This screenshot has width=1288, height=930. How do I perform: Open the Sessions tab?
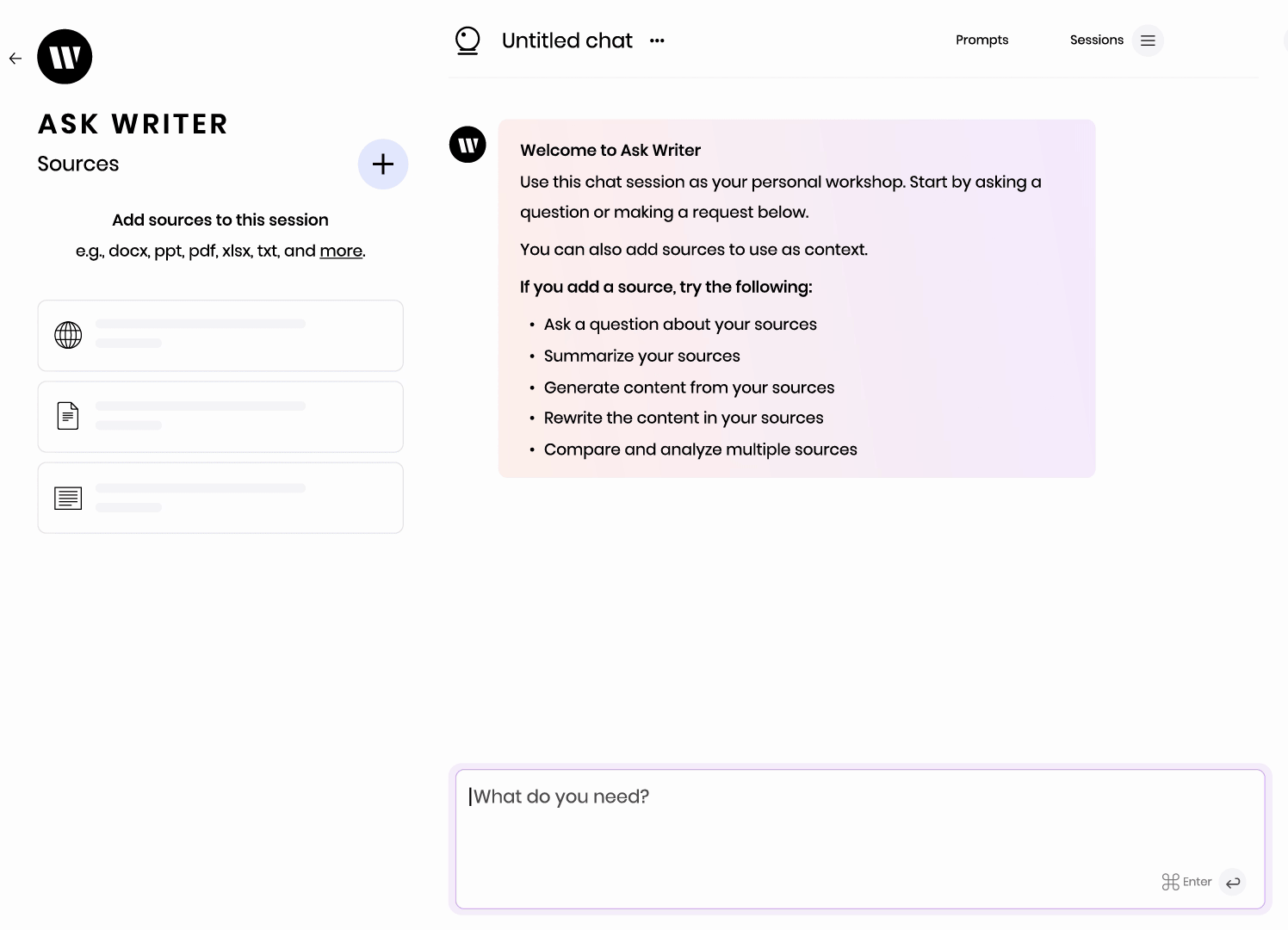(x=1097, y=40)
